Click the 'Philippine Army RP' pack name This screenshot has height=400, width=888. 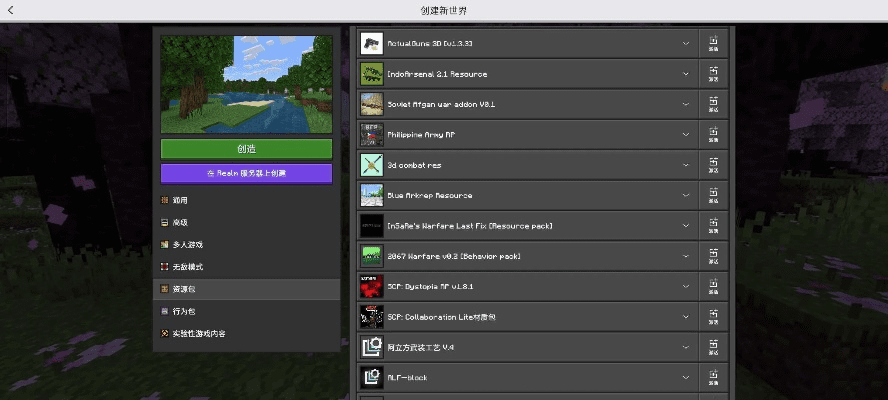tap(421, 135)
